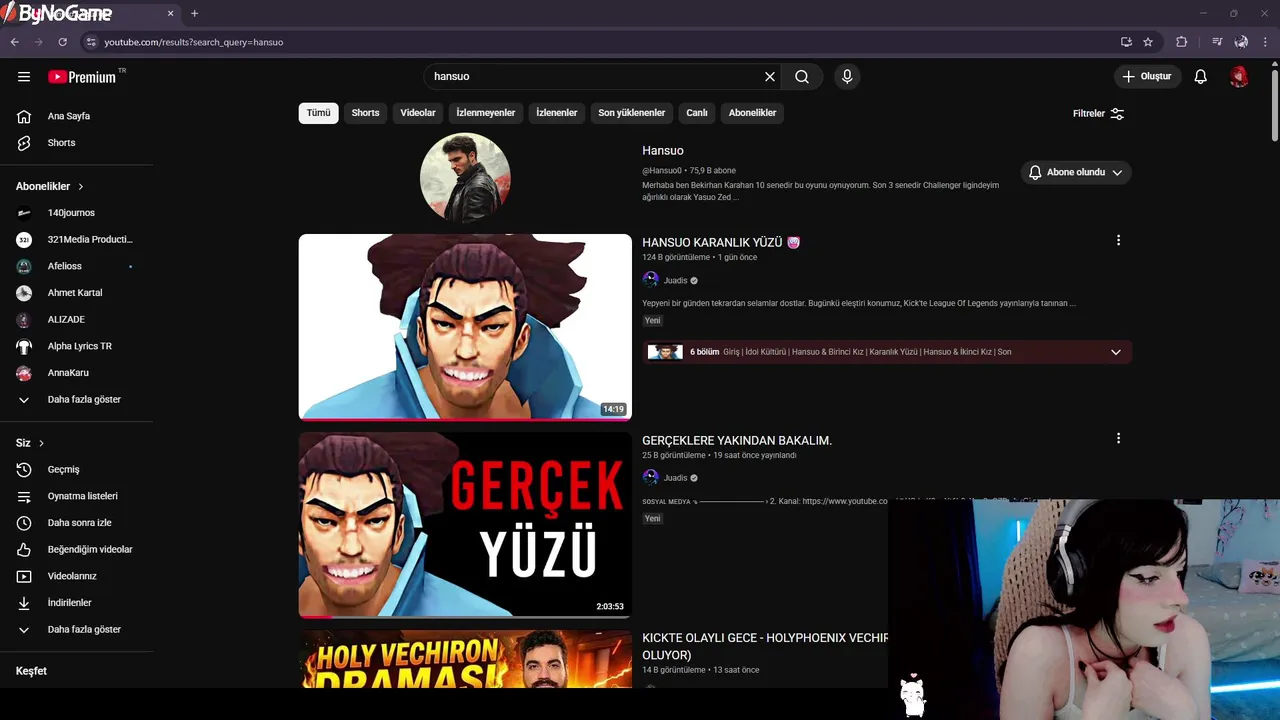The image size is (1280, 720).
Task: Click the Hansuo channel name
Action: pyautogui.click(x=663, y=151)
